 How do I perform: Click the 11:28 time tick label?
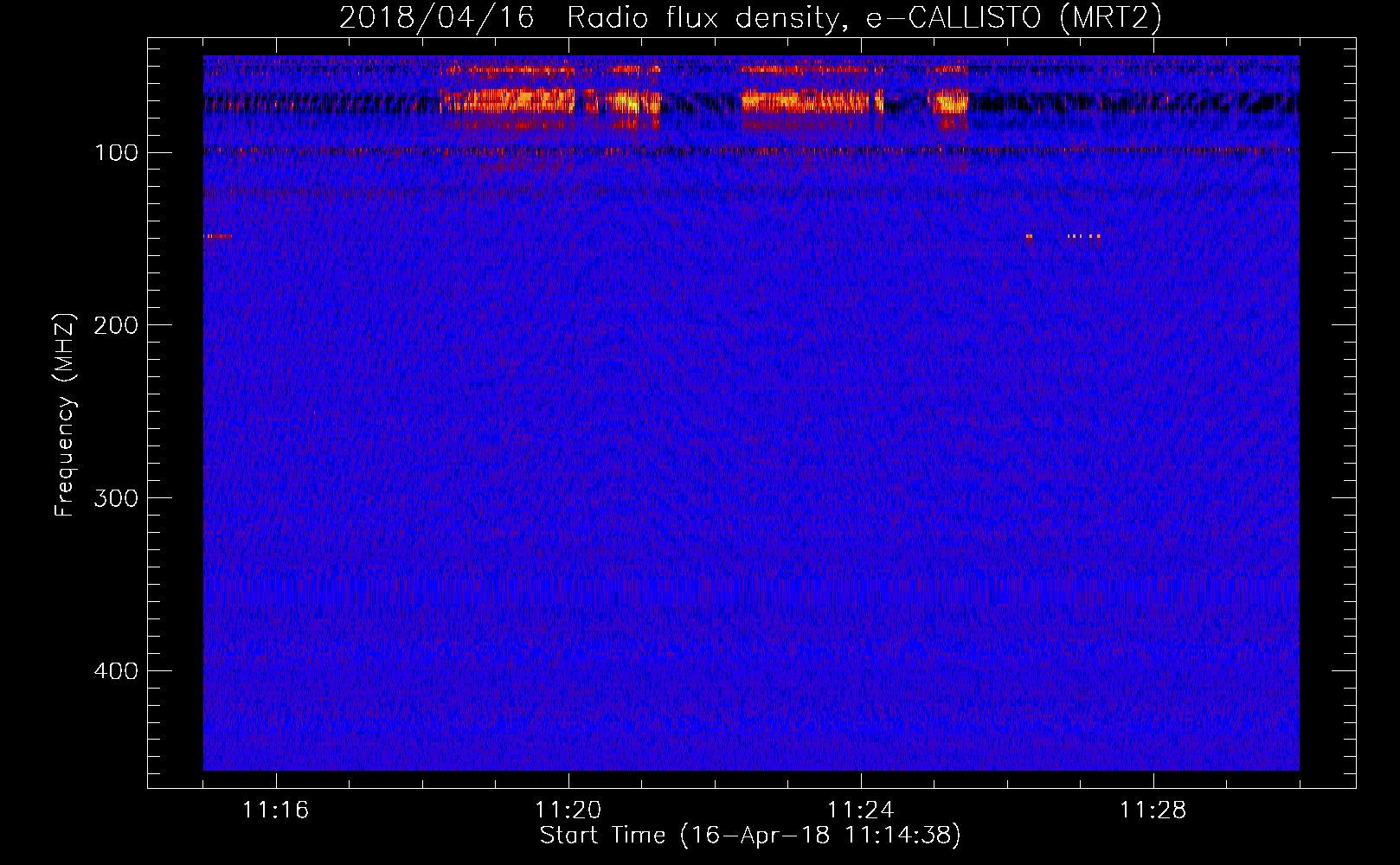(1153, 811)
